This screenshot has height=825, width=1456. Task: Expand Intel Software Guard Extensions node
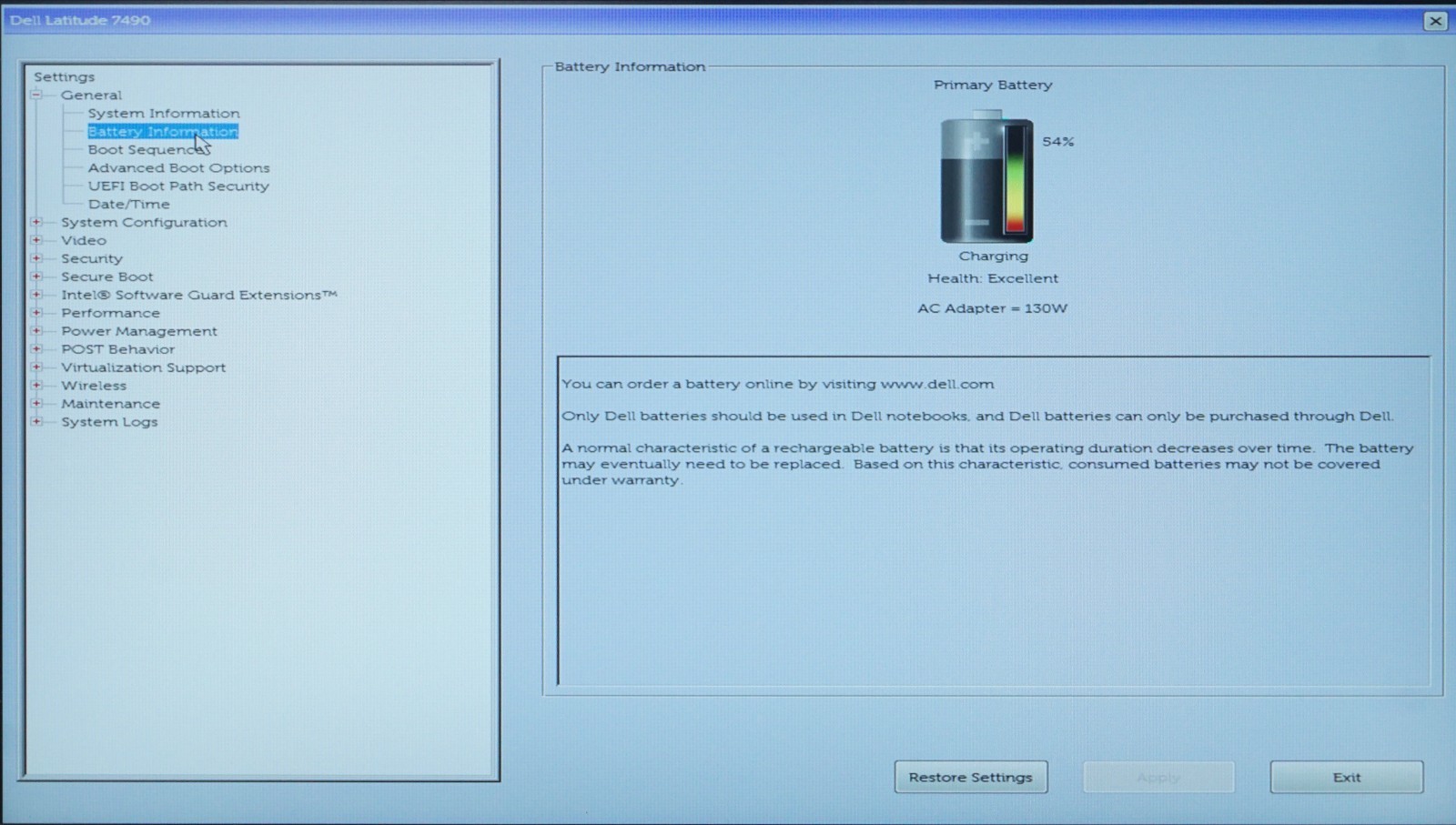tap(36, 295)
